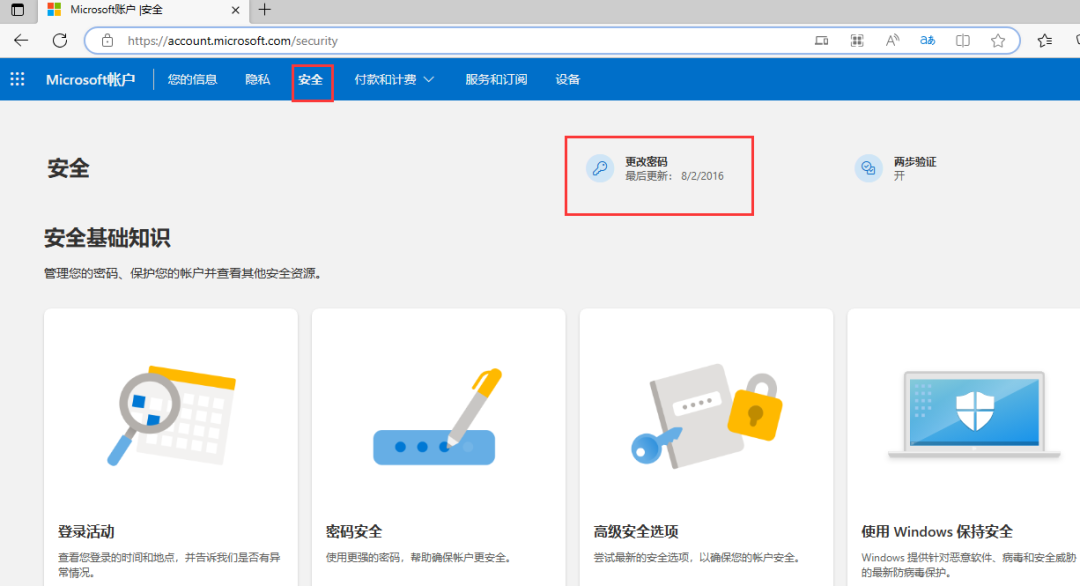
Task: Open the 使用 Windows 保持安全 card title
Action: [937, 532]
